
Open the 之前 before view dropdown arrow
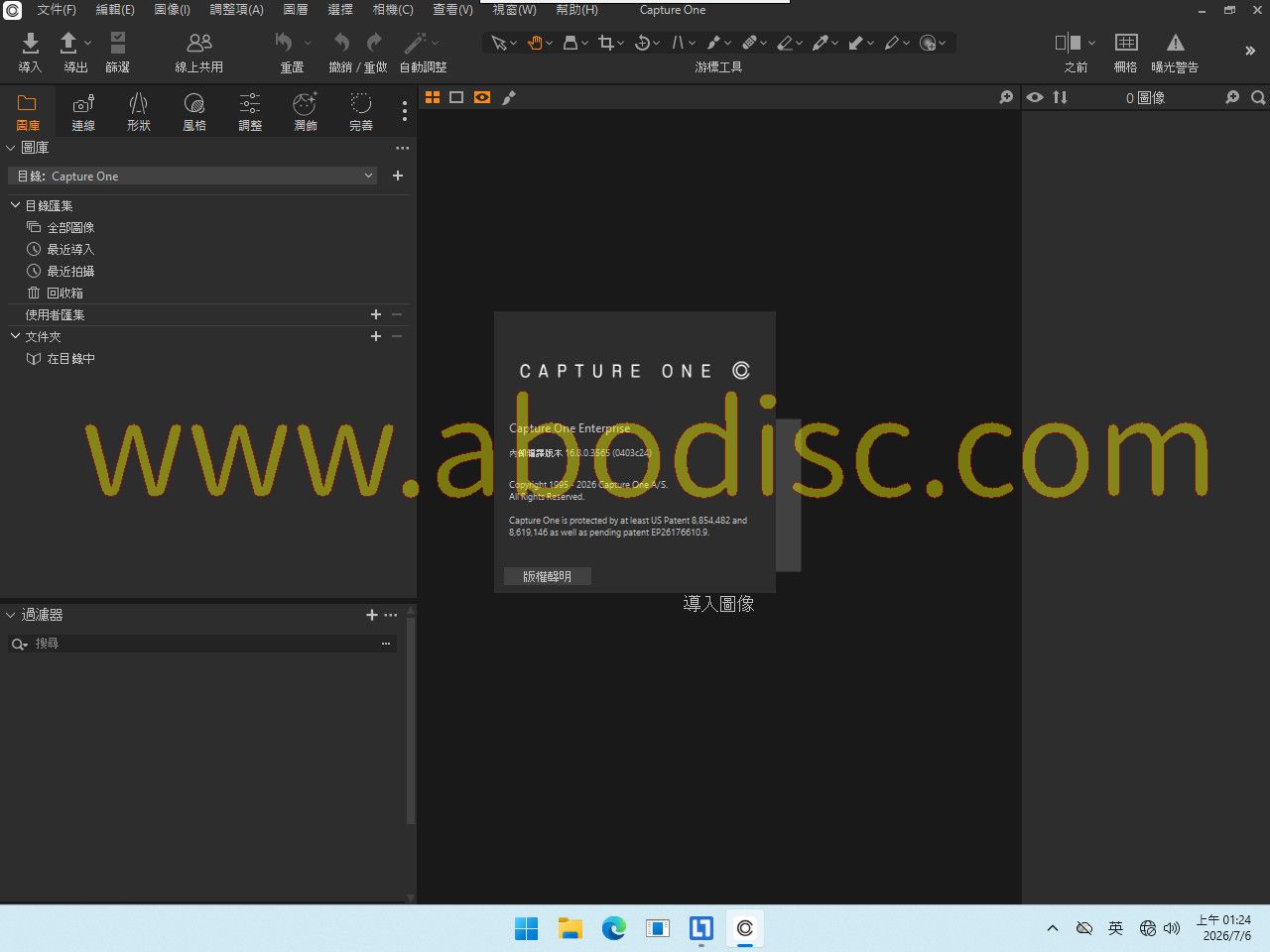1092,43
